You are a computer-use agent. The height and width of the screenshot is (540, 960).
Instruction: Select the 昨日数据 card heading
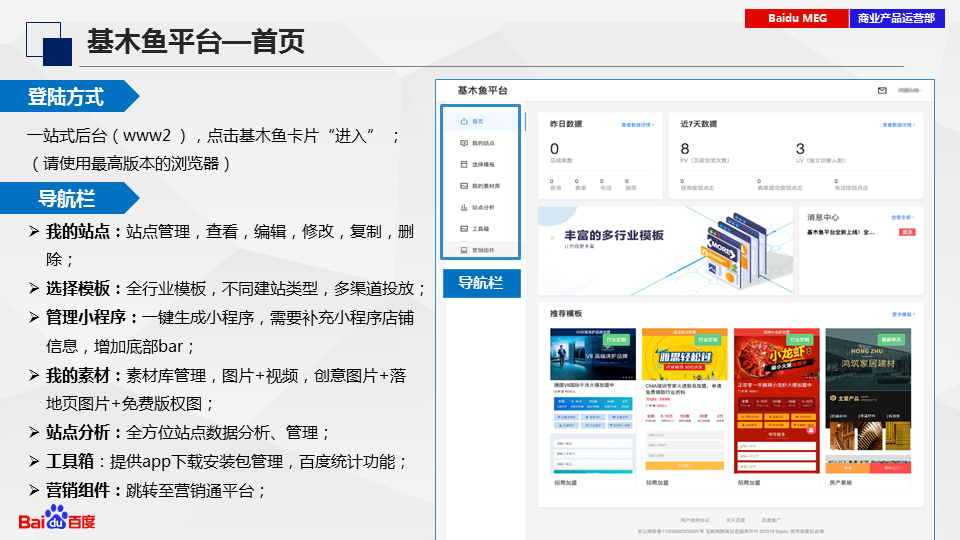pyautogui.click(x=566, y=124)
